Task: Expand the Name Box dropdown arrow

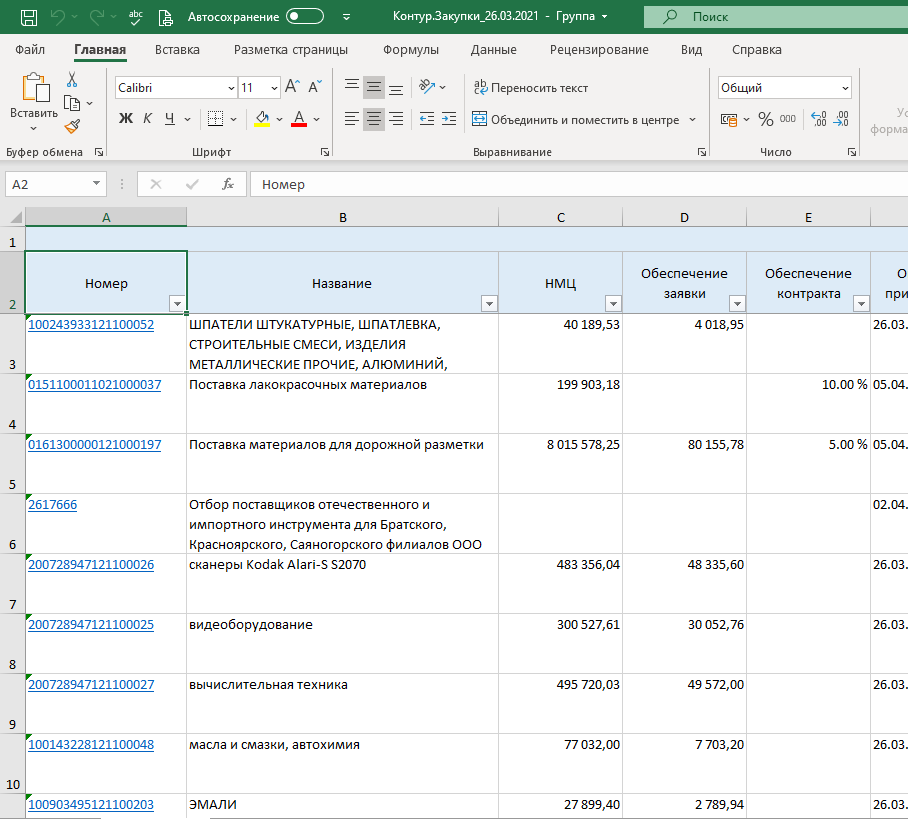Action: point(96,184)
